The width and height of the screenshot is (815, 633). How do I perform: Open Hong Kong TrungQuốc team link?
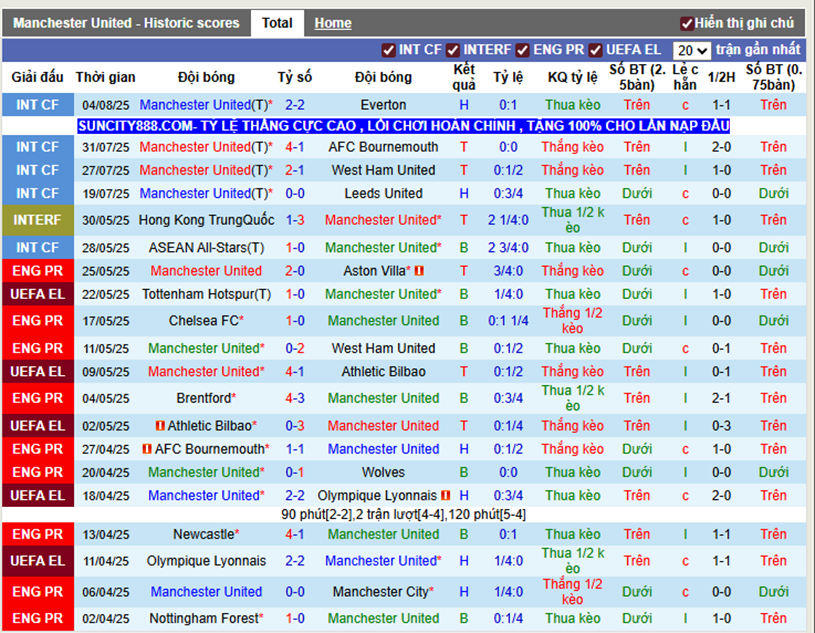tap(206, 220)
